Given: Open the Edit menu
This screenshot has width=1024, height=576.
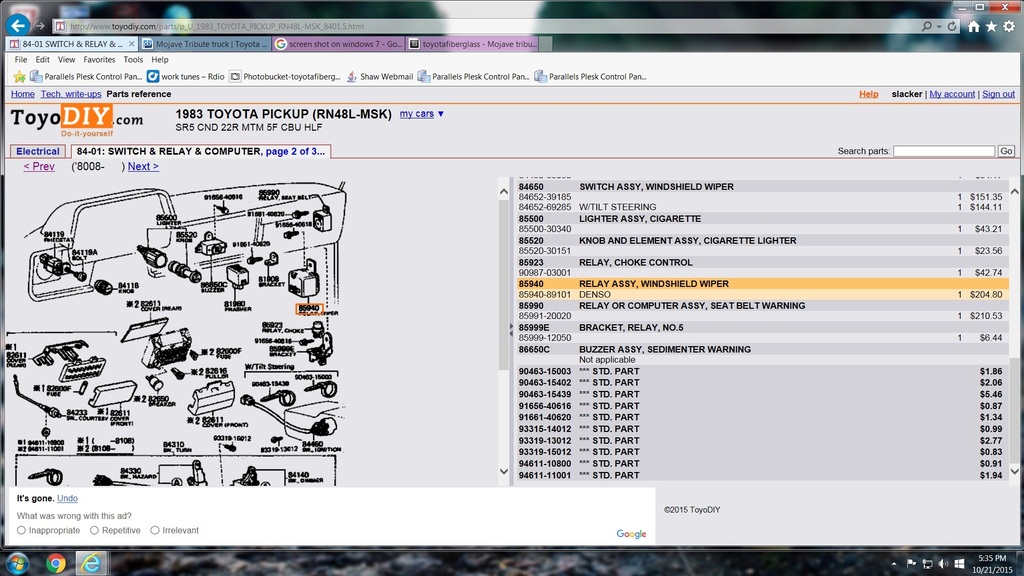Looking at the screenshot, I should [42, 59].
